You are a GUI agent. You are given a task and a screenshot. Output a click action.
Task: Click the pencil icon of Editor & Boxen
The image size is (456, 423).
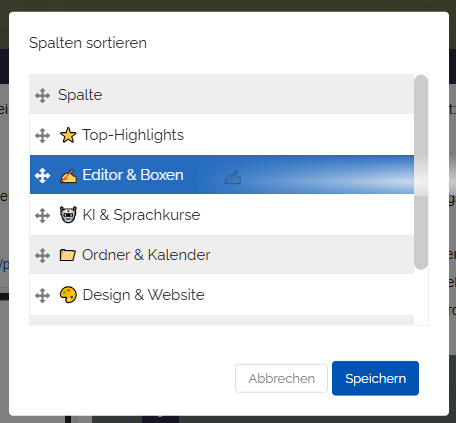[68, 176]
